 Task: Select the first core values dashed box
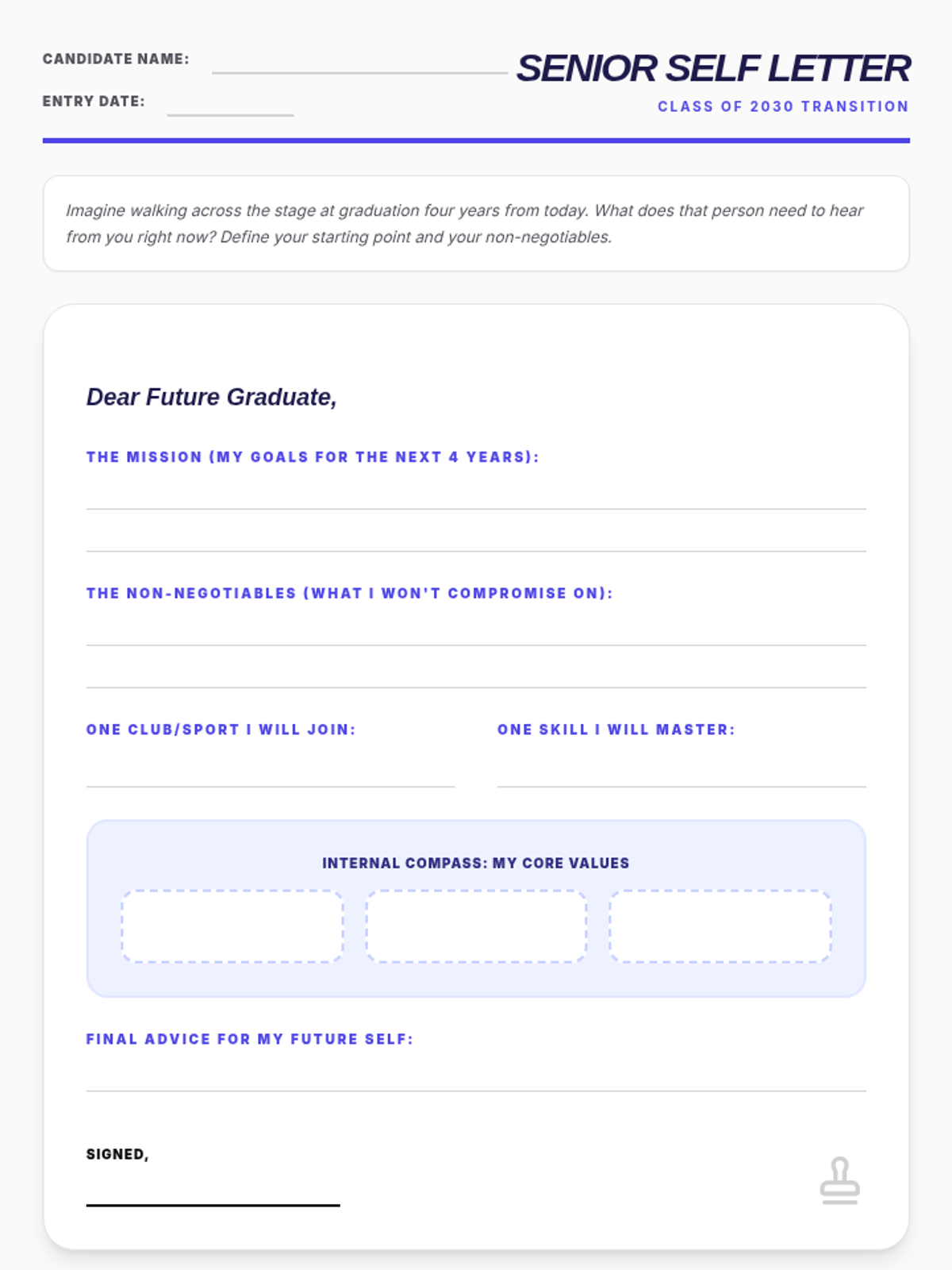click(x=232, y=926)
